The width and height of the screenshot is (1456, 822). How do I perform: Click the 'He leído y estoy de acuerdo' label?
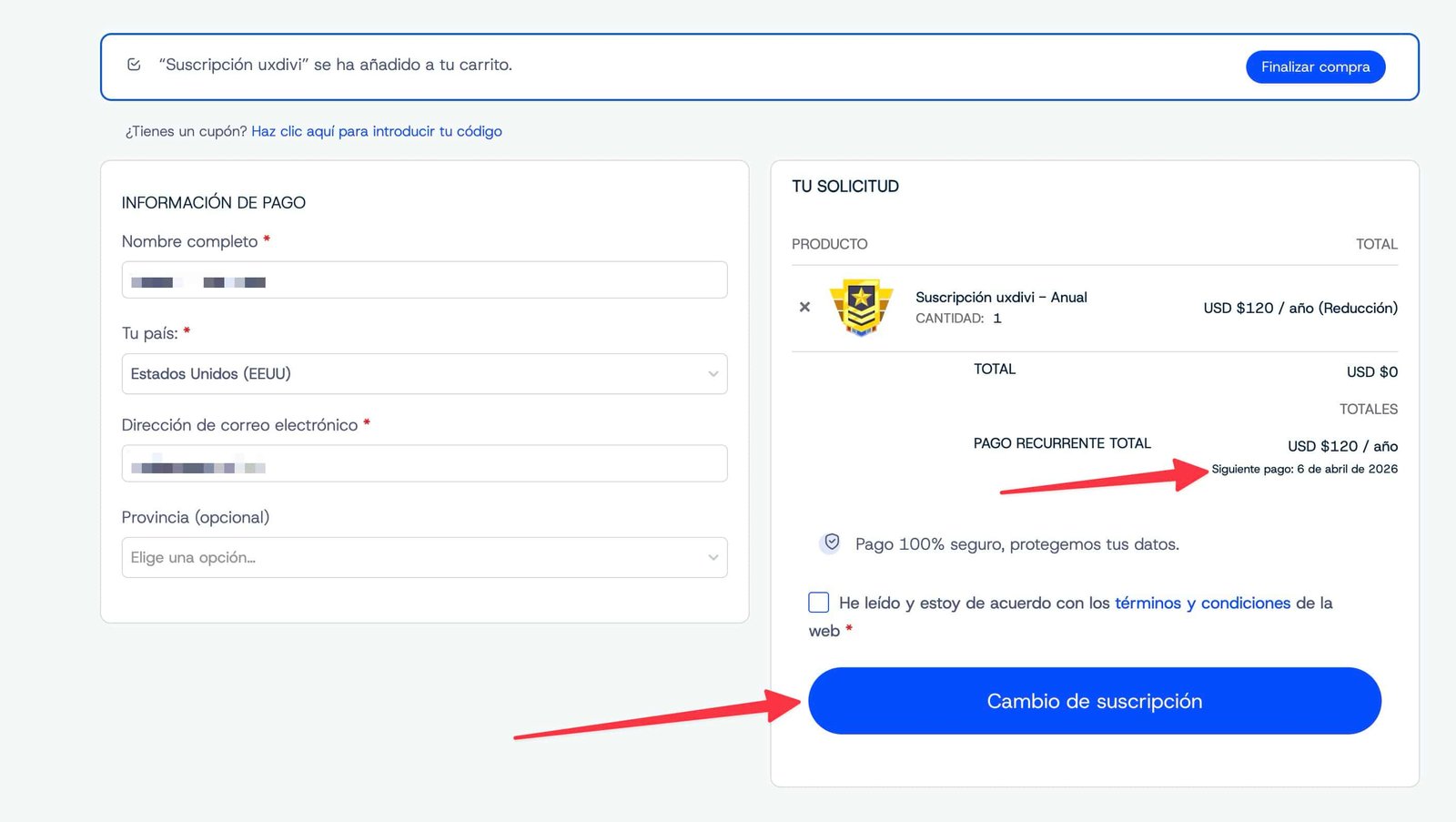pos(974,603)
